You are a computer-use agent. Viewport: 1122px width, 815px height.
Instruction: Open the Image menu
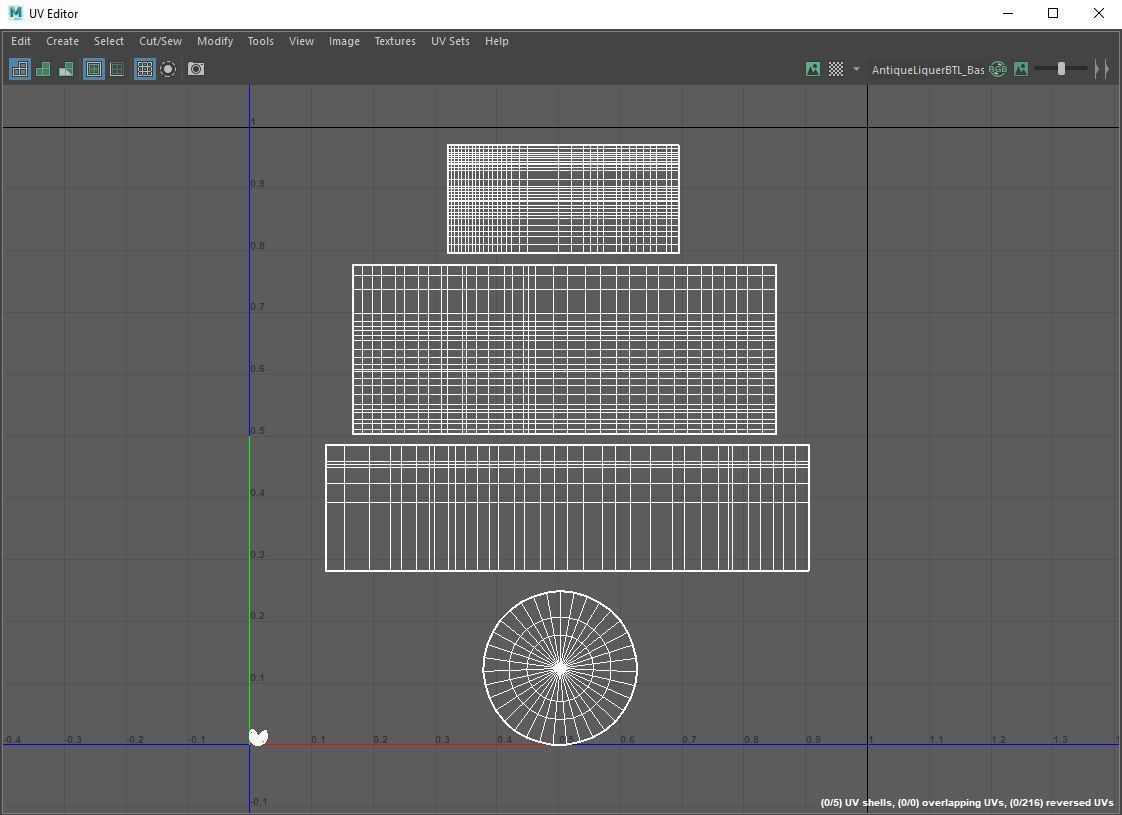[344, 42]
